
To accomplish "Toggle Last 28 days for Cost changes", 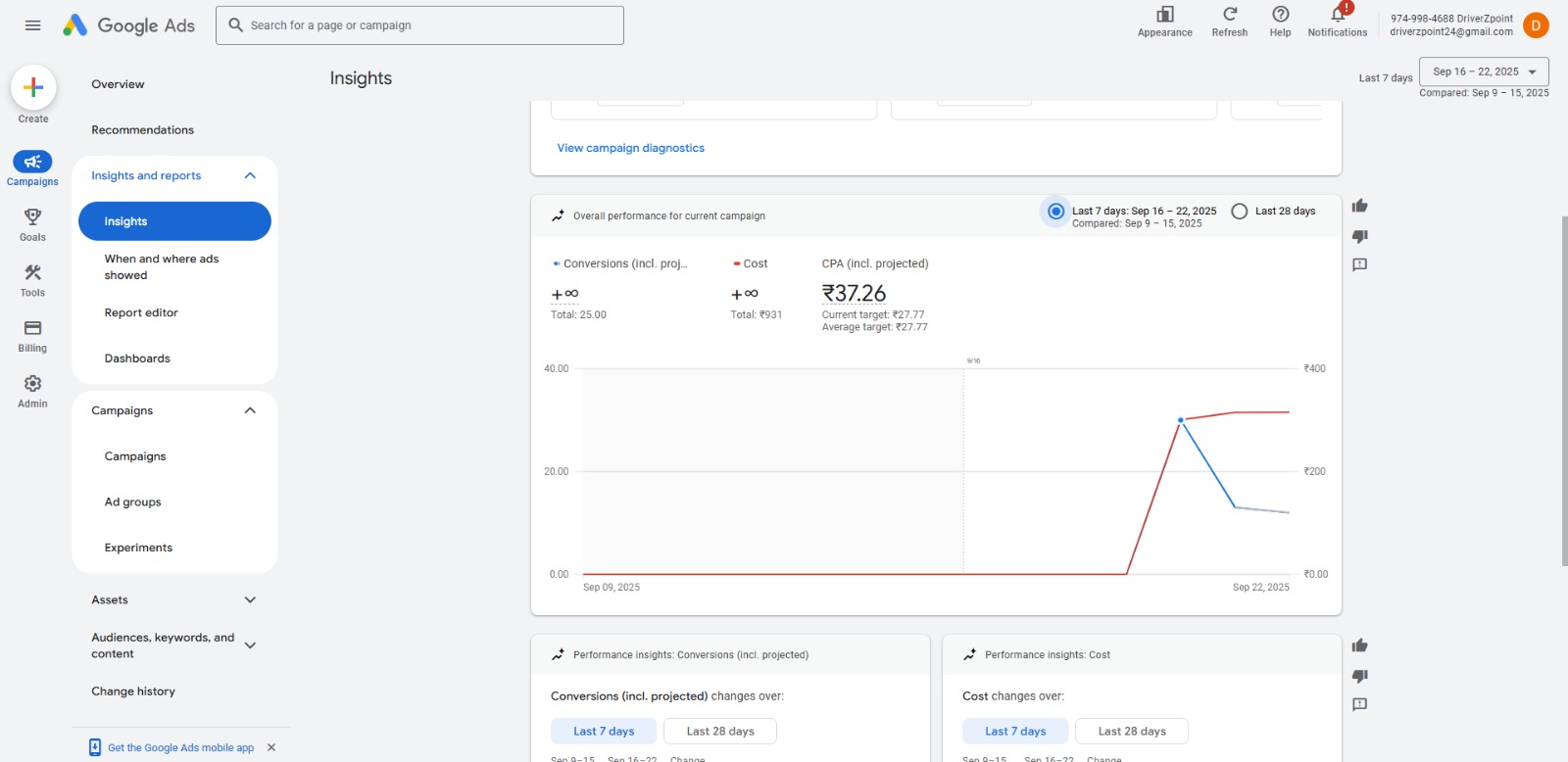I will click(x=1131, y=732).
